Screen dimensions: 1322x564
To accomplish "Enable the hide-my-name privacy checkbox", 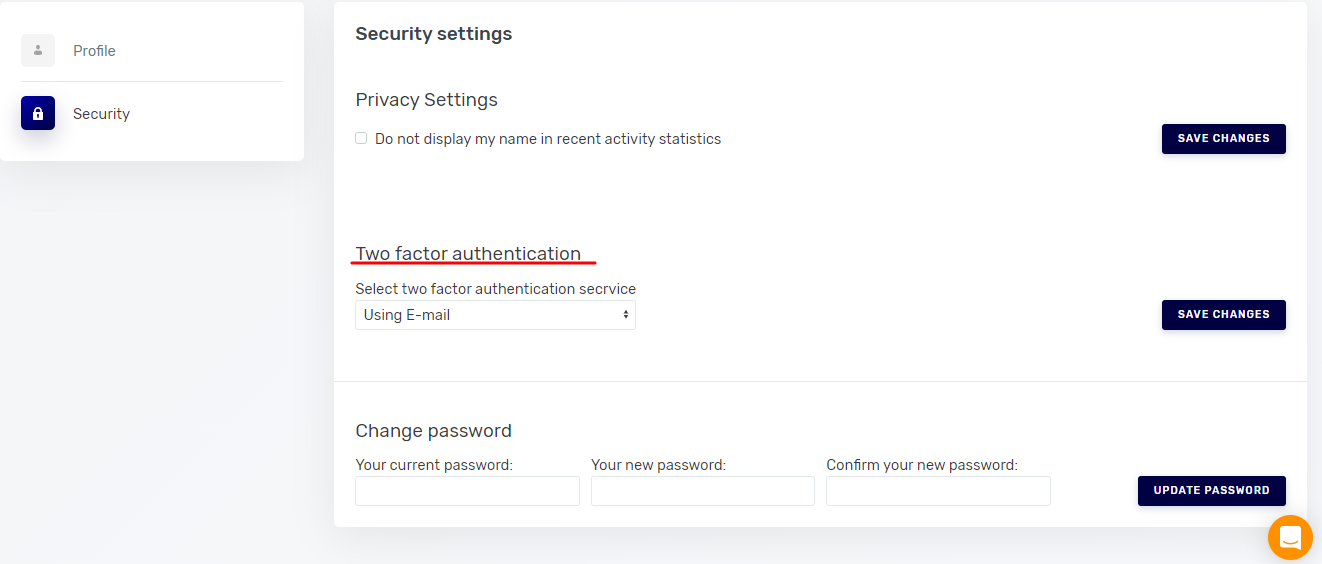I will pyautogui.click(x=361, y=139).
